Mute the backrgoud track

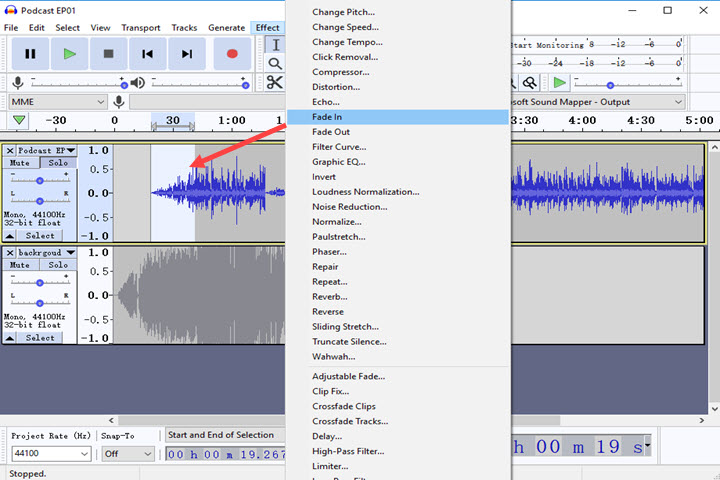[x=20, y=265]
